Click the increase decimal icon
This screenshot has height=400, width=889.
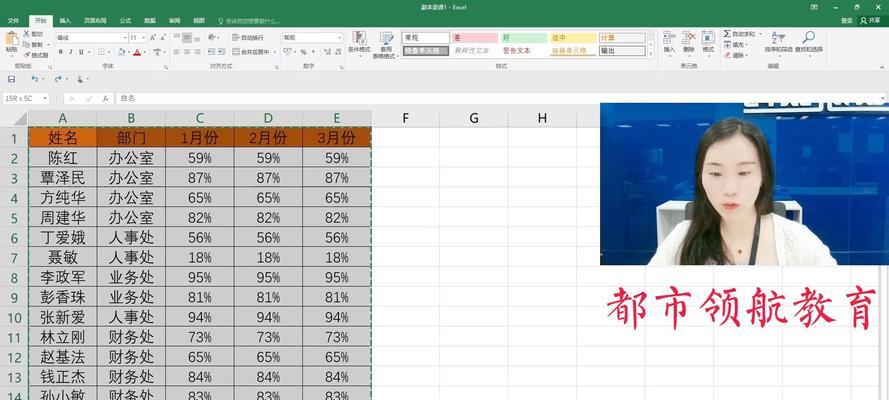(328, 52)
